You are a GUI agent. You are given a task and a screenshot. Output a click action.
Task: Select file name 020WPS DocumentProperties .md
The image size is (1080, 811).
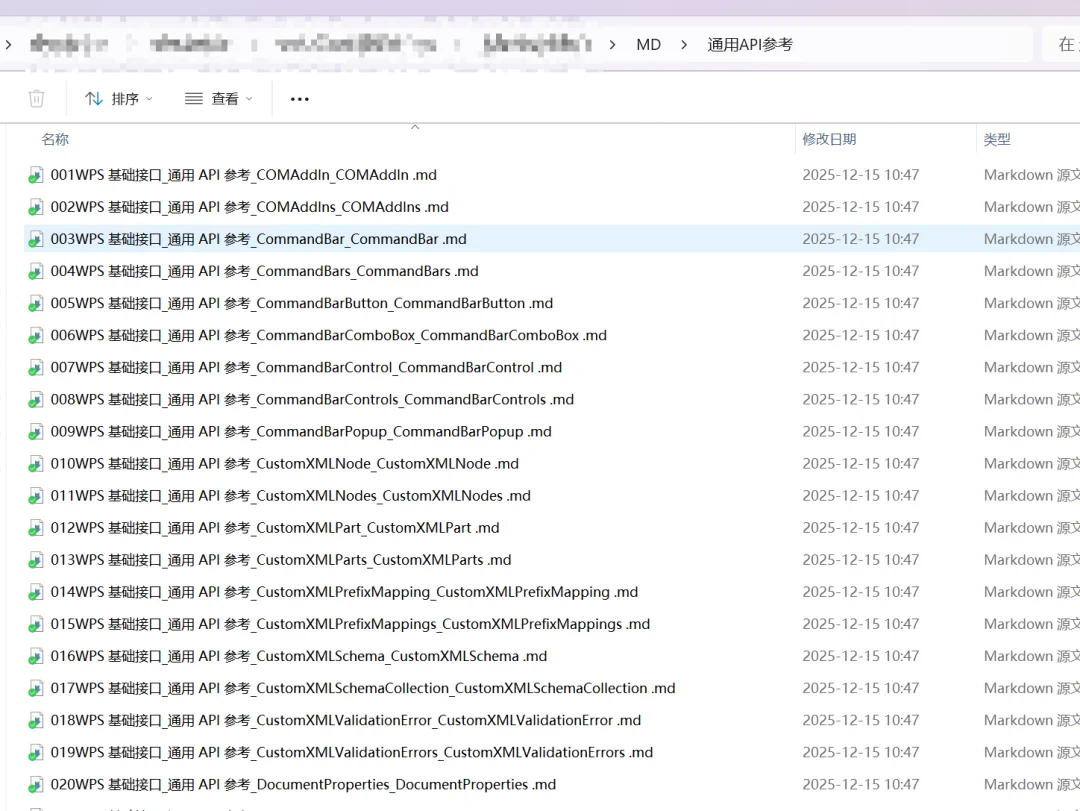click(303, 785)
